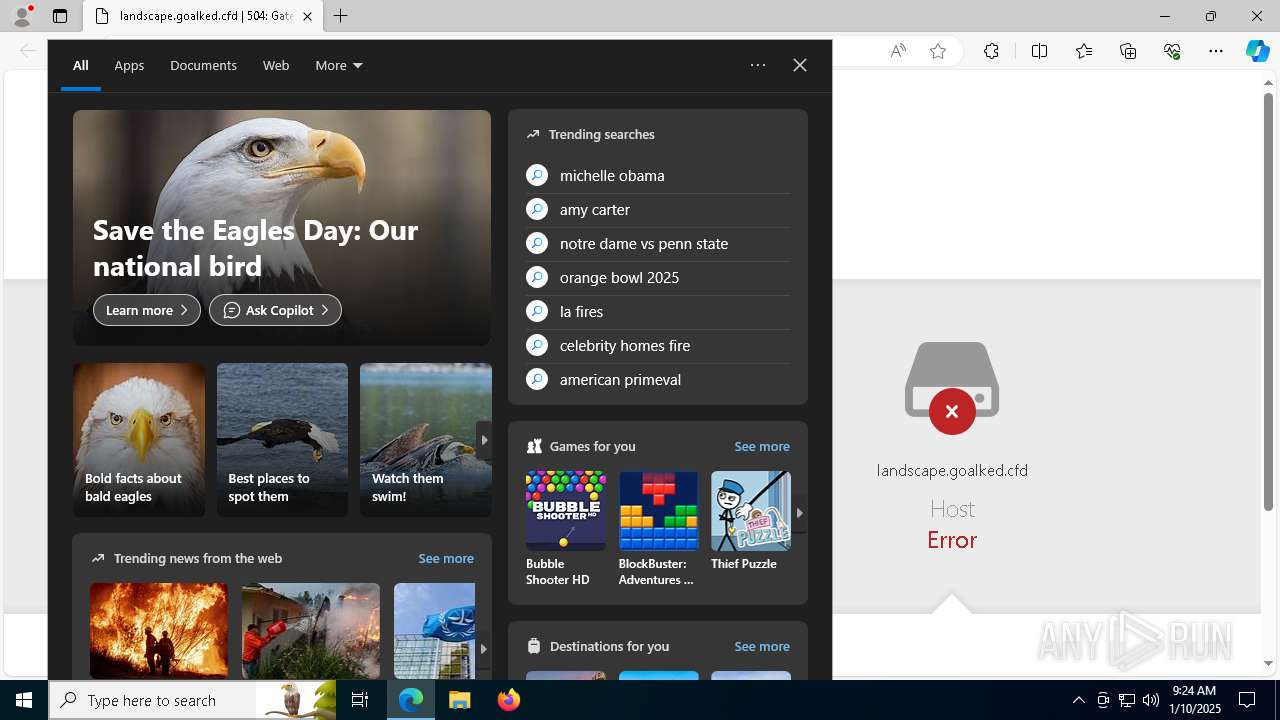Image resolution: width=1280 pixels, height=720 pixels.
Task: Select the All search tab
Action: (x=81, y=65)
